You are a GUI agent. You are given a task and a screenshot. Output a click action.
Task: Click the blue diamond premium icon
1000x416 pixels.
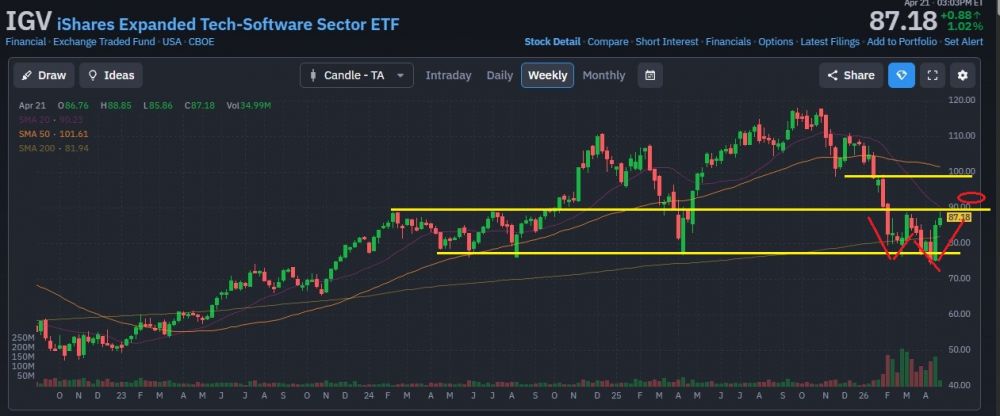click(902, 75)
